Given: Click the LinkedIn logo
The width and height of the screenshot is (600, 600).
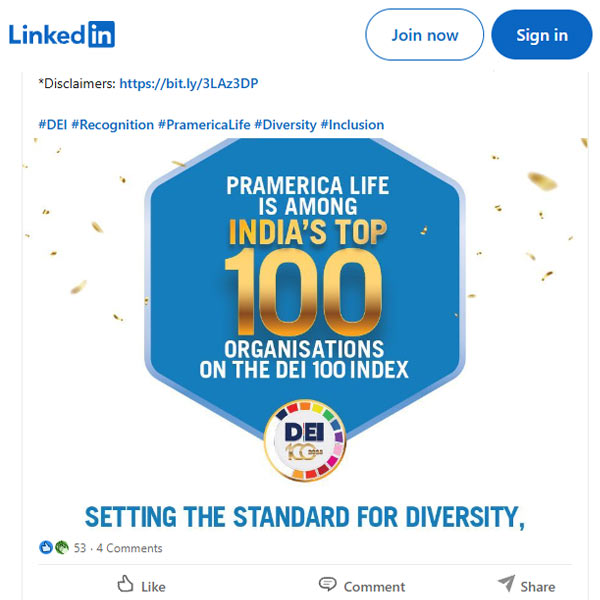Looking at the screenshot, I should 62,35.
